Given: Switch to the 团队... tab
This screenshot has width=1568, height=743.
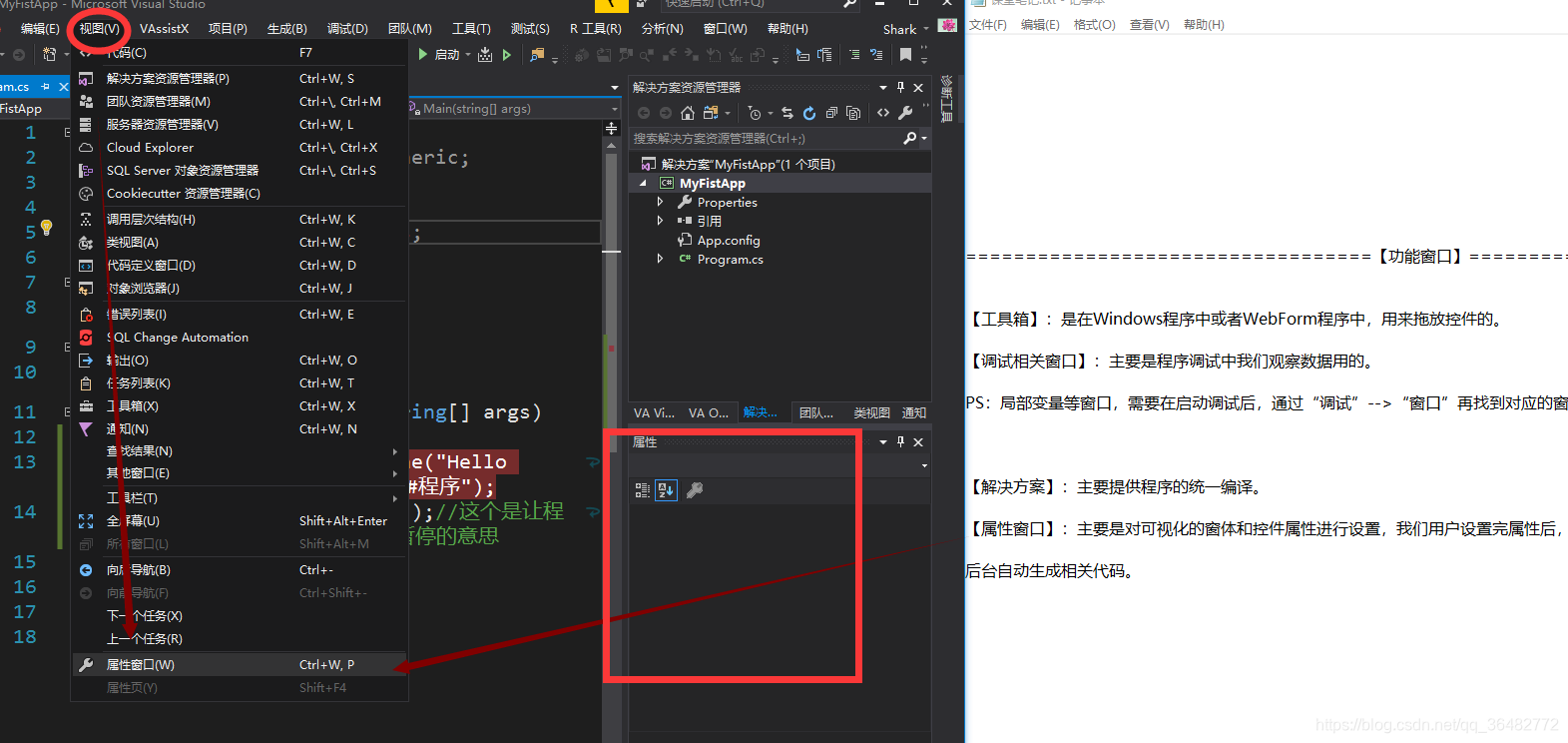Looking at the screenshot, I should click(x=816, y=412).
